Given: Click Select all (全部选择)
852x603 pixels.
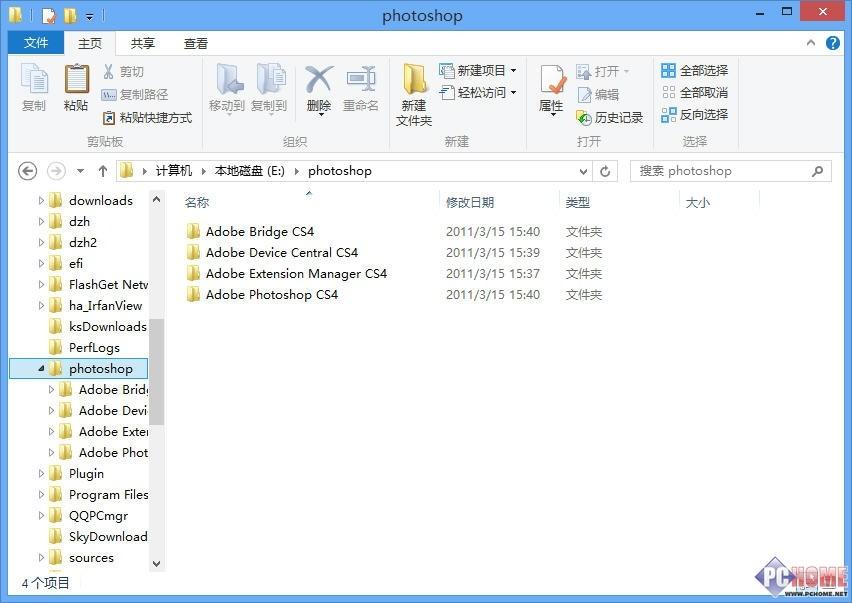Looking at the screenshot, I should (x=694, y=71).
